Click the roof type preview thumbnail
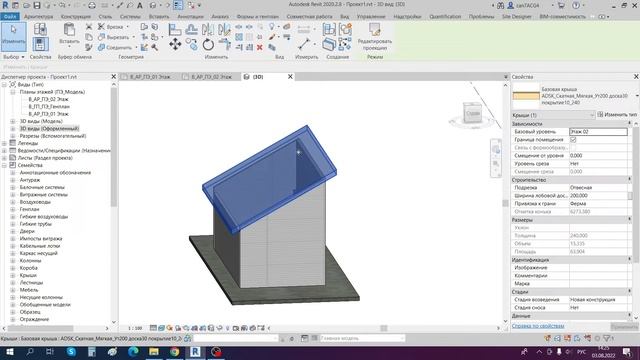This screenshot has height=360, width=640. [526, 96]
